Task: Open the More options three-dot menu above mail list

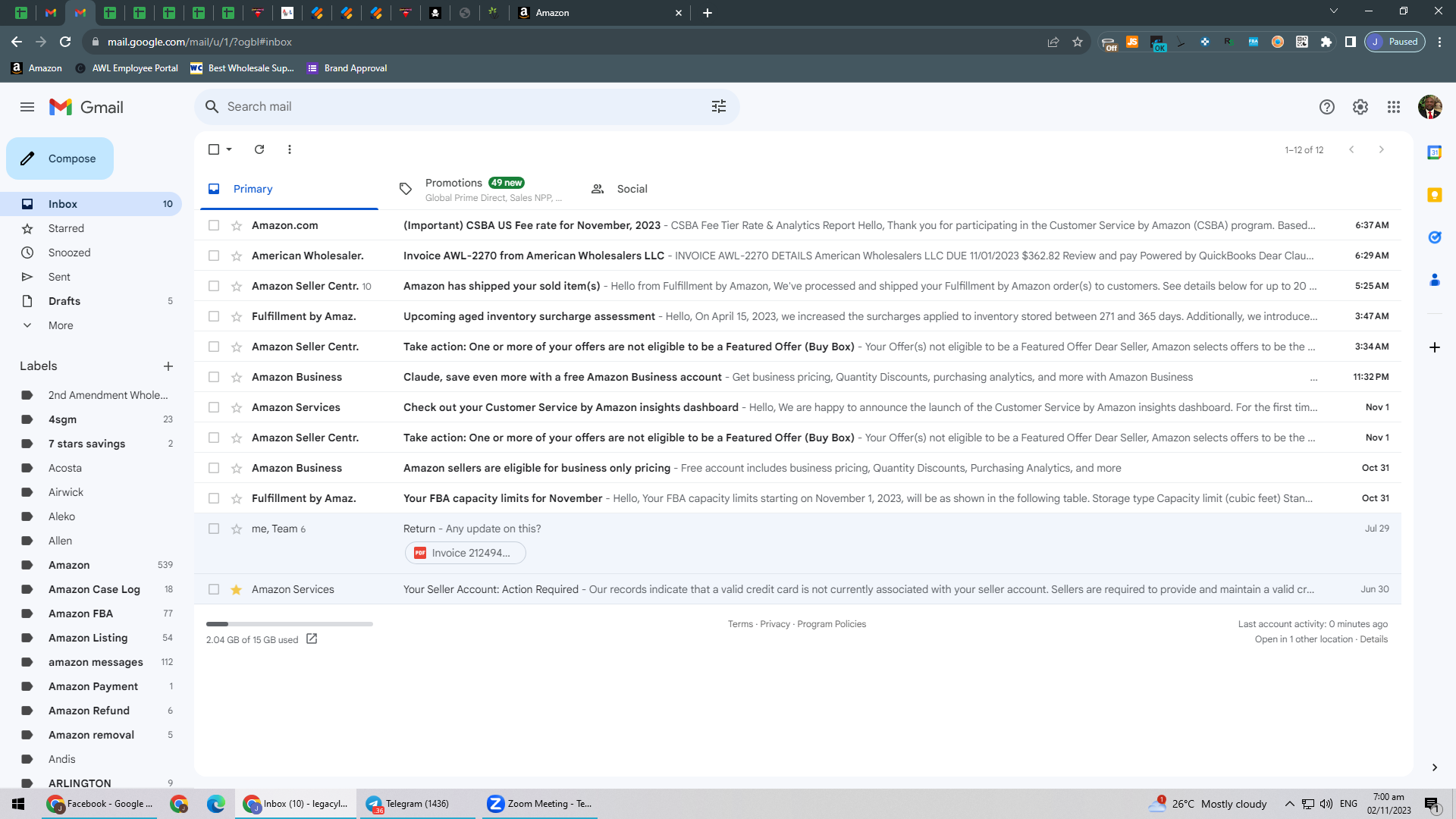Action: point(290,149)
